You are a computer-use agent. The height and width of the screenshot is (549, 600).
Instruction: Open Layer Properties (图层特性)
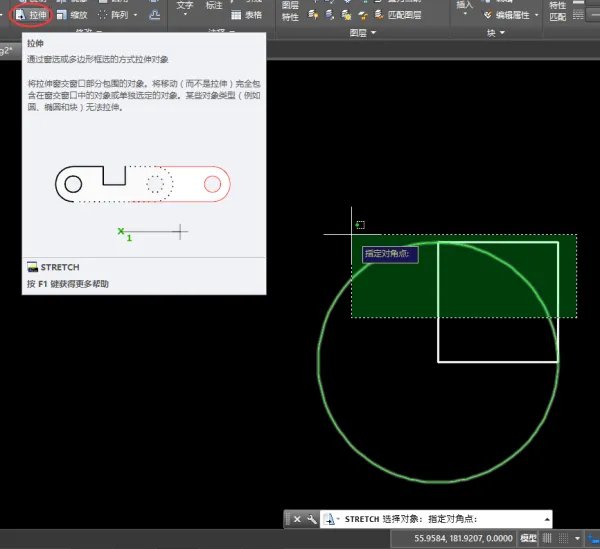(290, 11)
